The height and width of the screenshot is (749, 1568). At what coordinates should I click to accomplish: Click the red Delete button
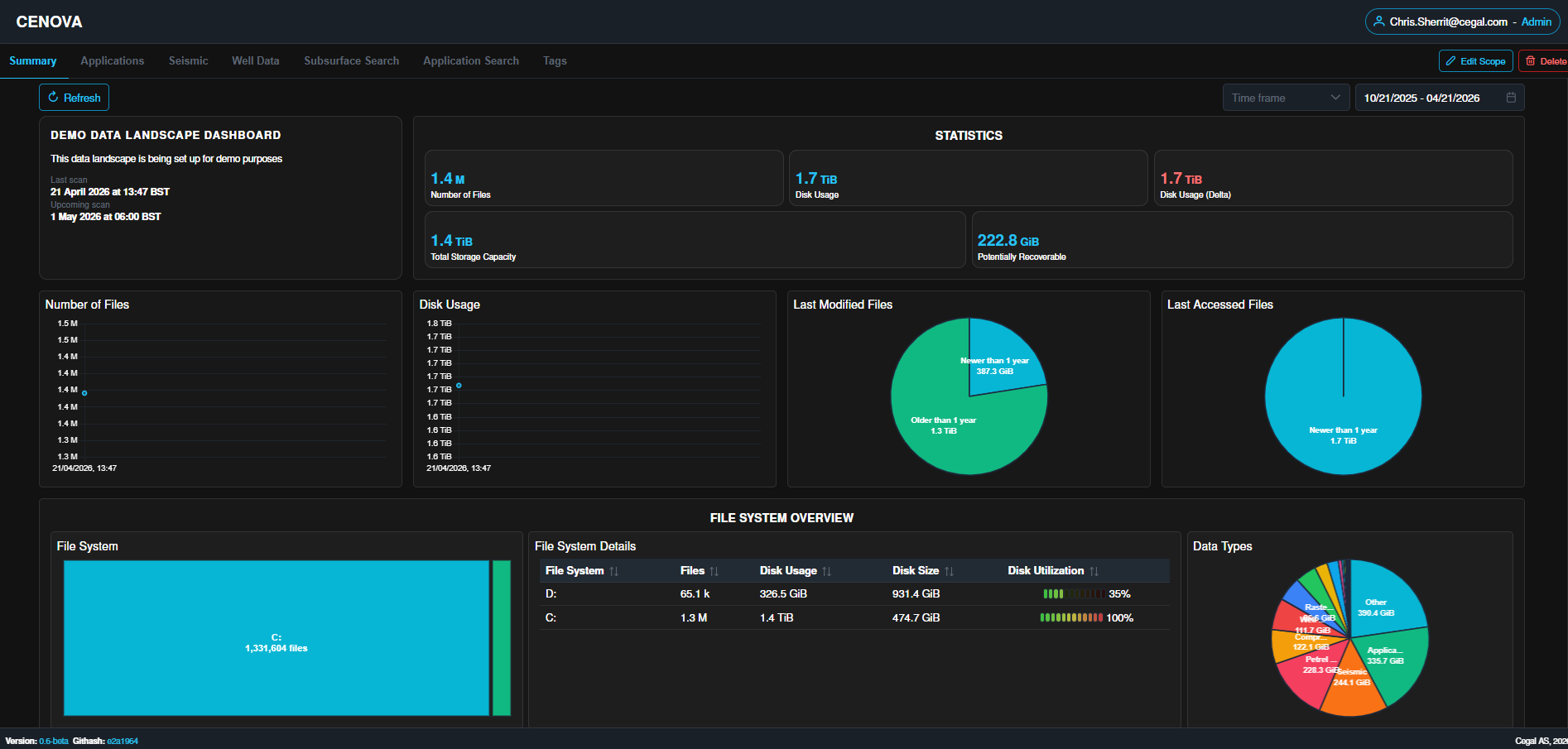coord(1545,61)
